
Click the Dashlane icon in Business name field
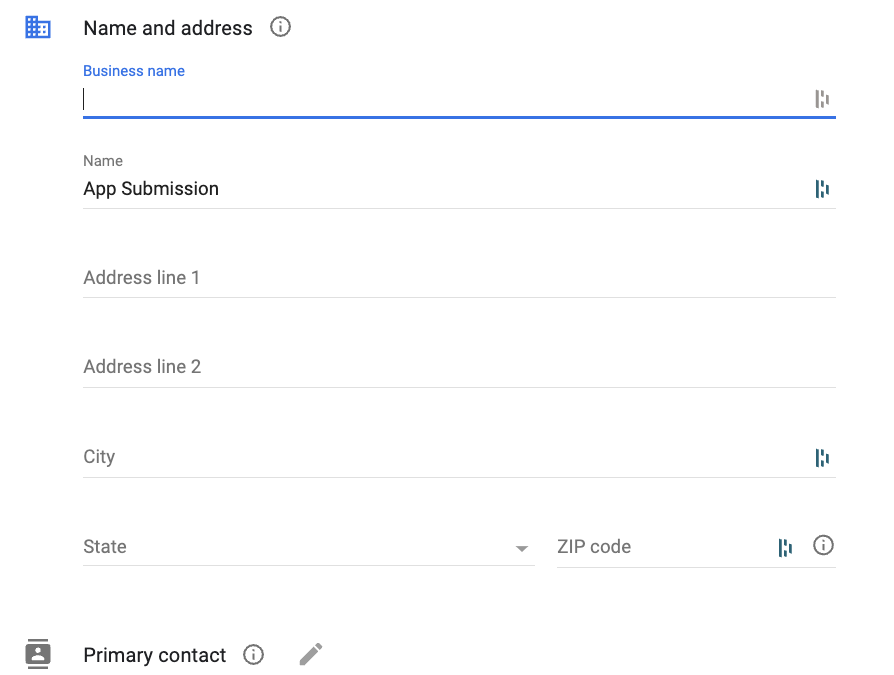click(x=822, y=99)
